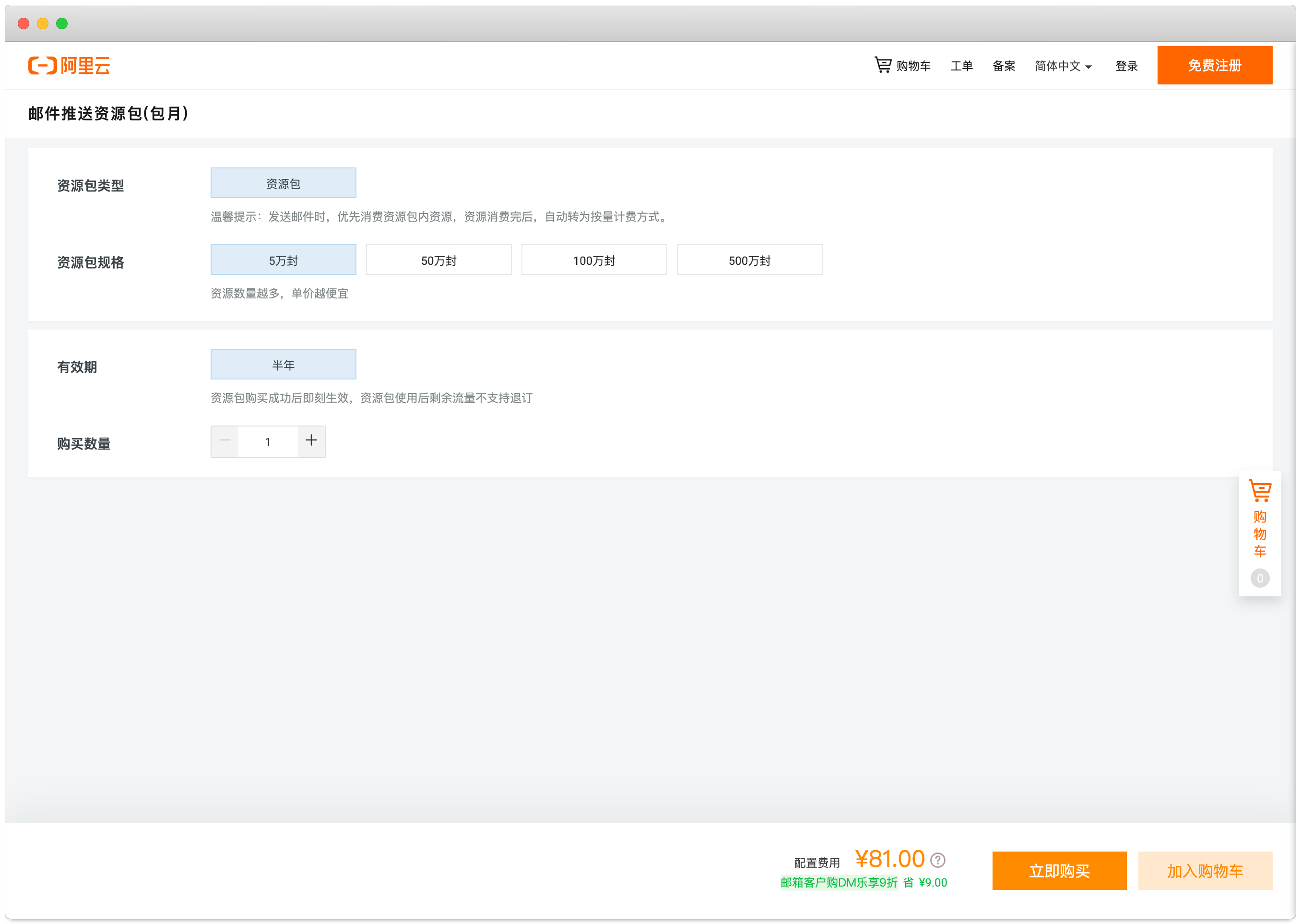Open the shopping cart icon in header
This screenshot has height=924, width=1301.
click(882, 65)
